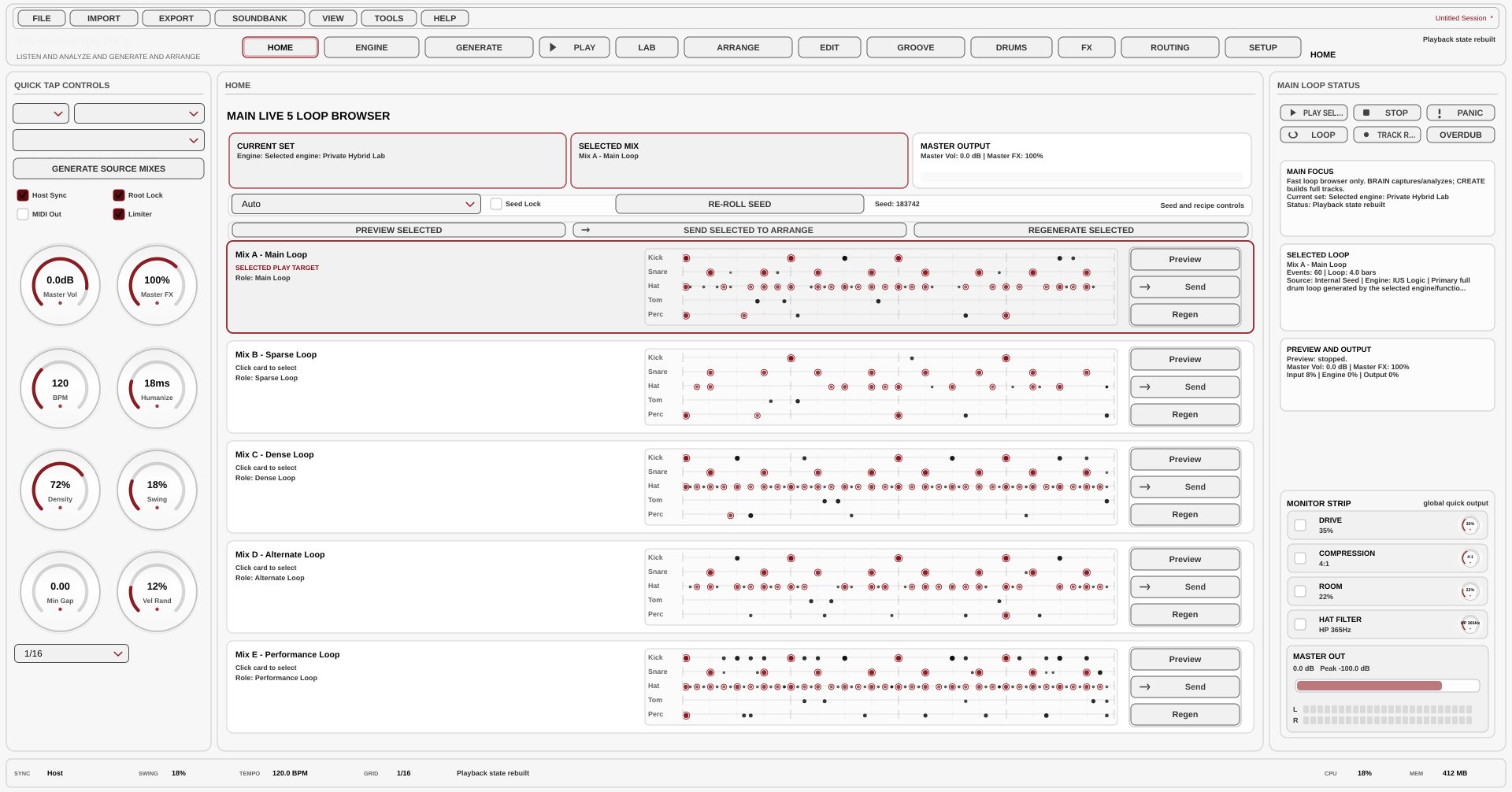1512x792 pixels.
Task: Enable the ROOM checkbox
Action: (1300, 591)
